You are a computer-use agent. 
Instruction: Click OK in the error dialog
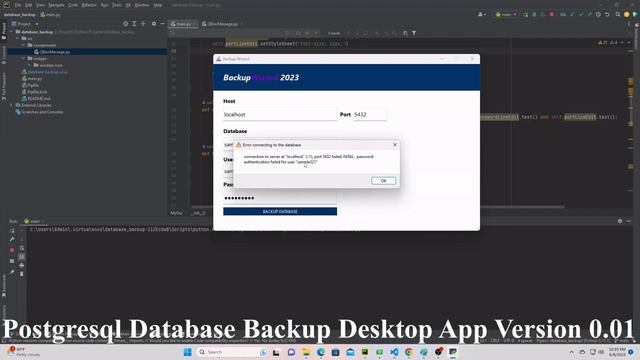click(383, 180)
